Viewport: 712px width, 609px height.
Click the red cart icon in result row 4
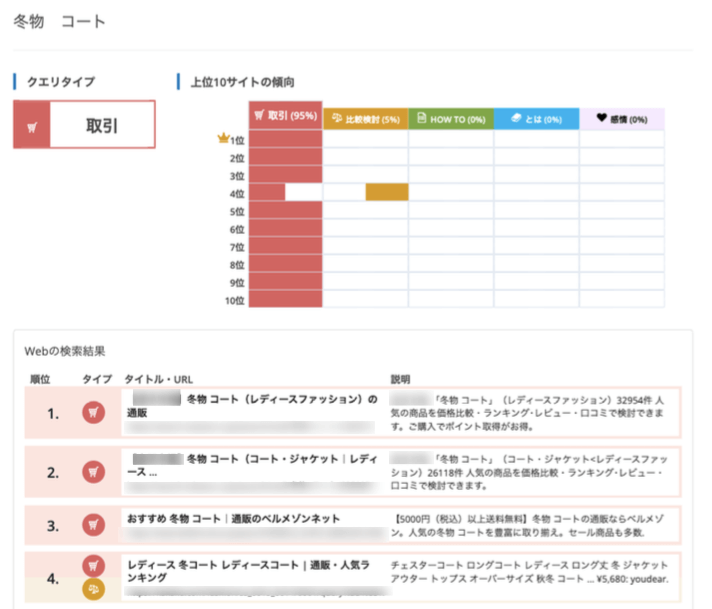click(x=94, y=566)
